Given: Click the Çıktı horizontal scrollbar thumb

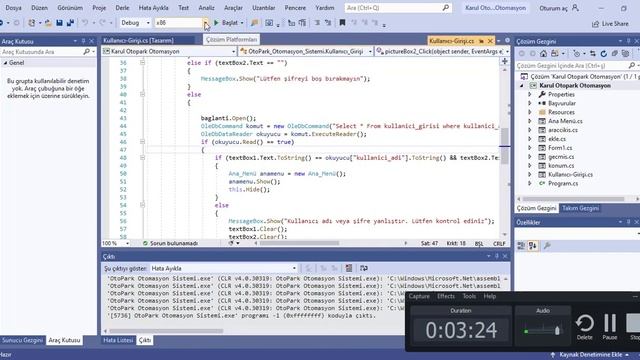Looking at the screenshot, I should 166,331.
